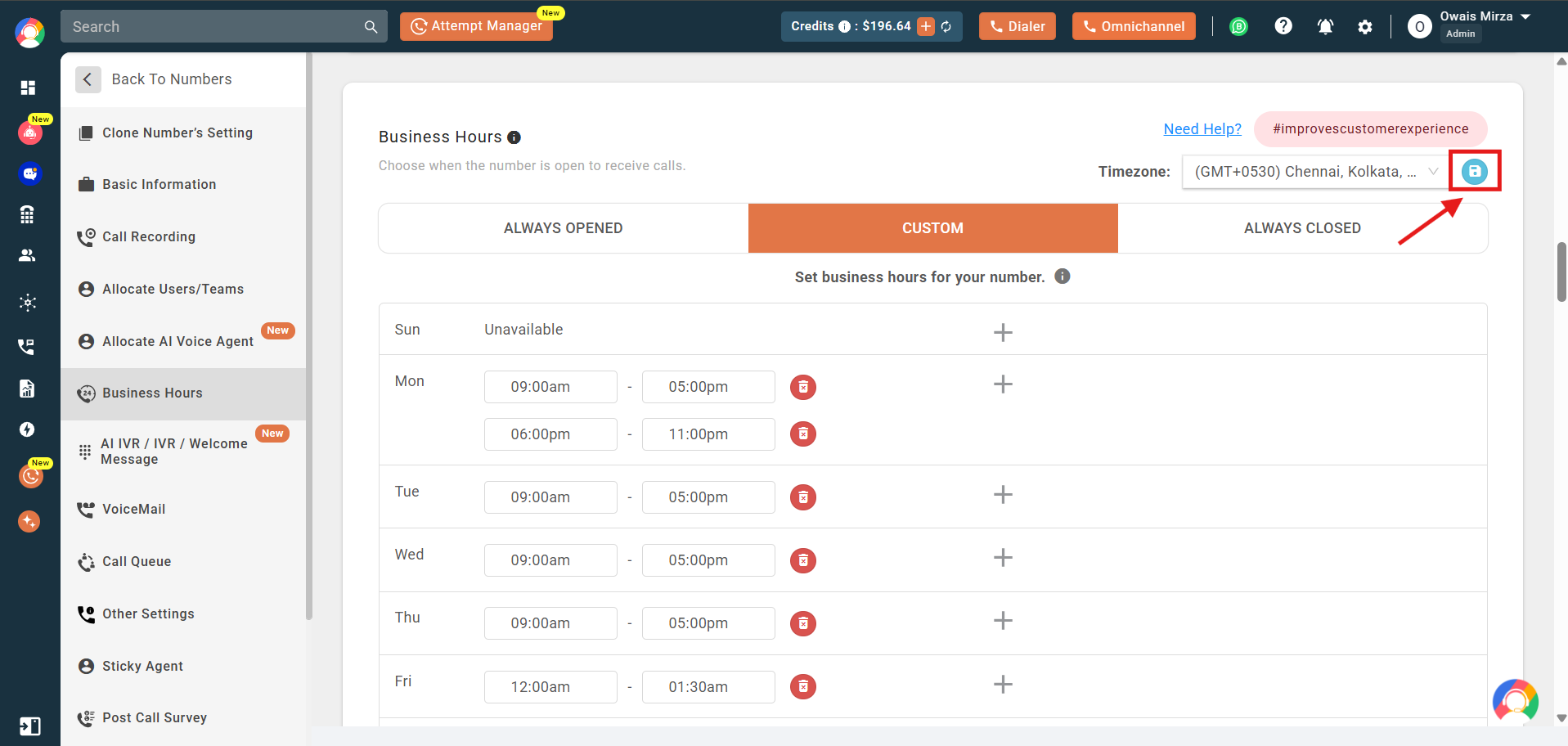
Task: Add a time slot for Wednesday
Action: coord(1003,558)
